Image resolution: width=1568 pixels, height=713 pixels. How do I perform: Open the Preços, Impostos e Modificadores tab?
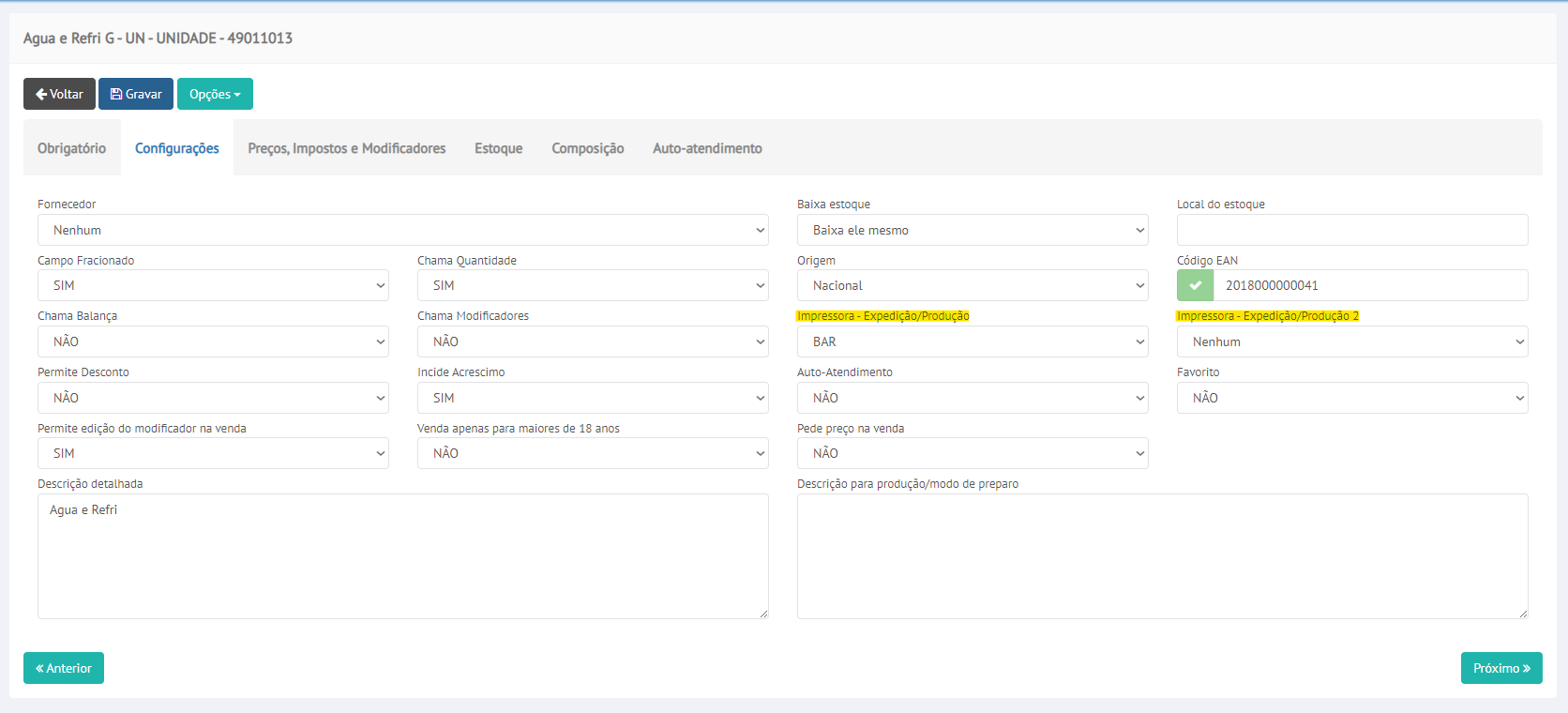click(346, 148)
